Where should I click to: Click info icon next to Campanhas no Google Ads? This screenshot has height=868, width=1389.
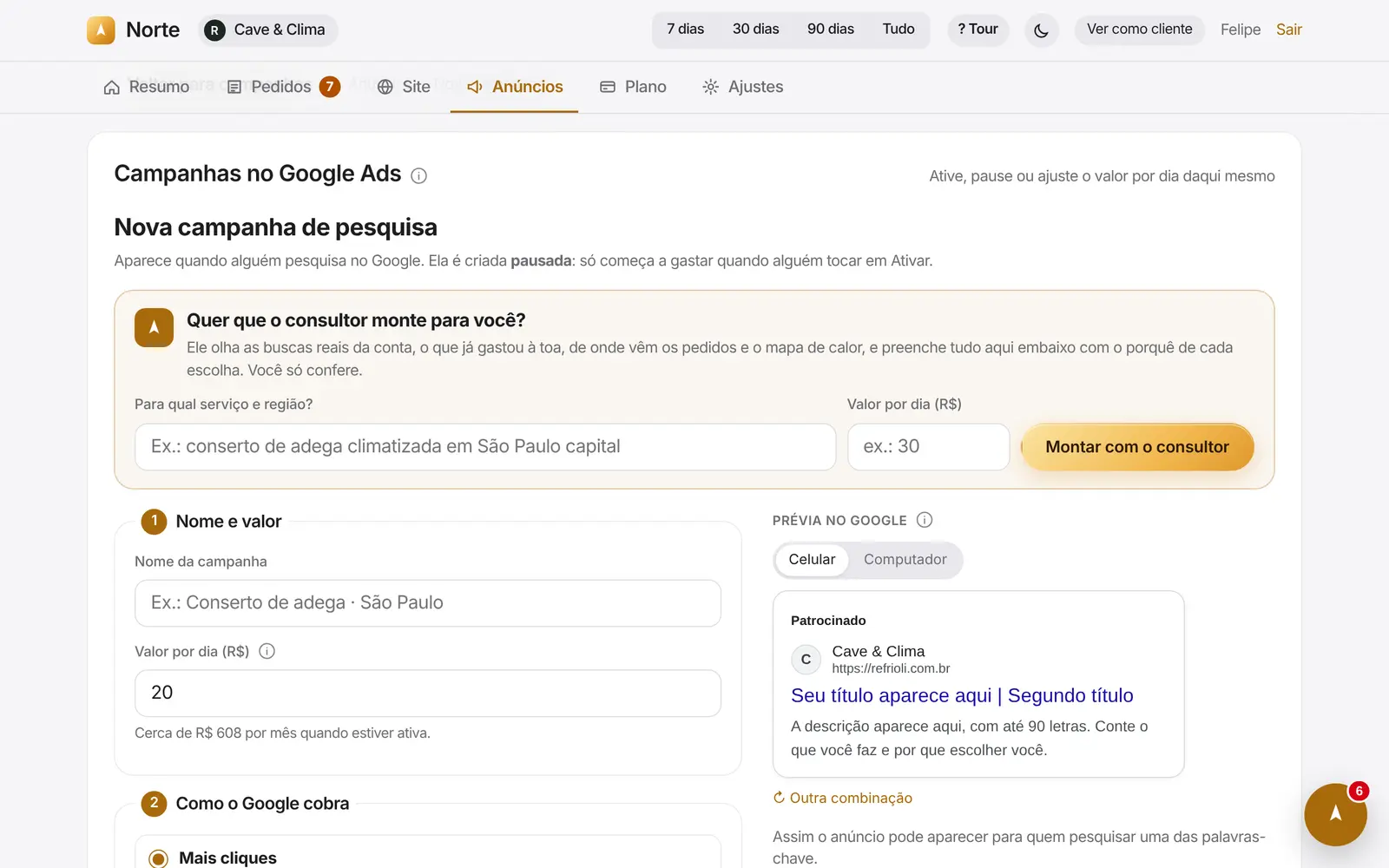(x=418, y=176)
